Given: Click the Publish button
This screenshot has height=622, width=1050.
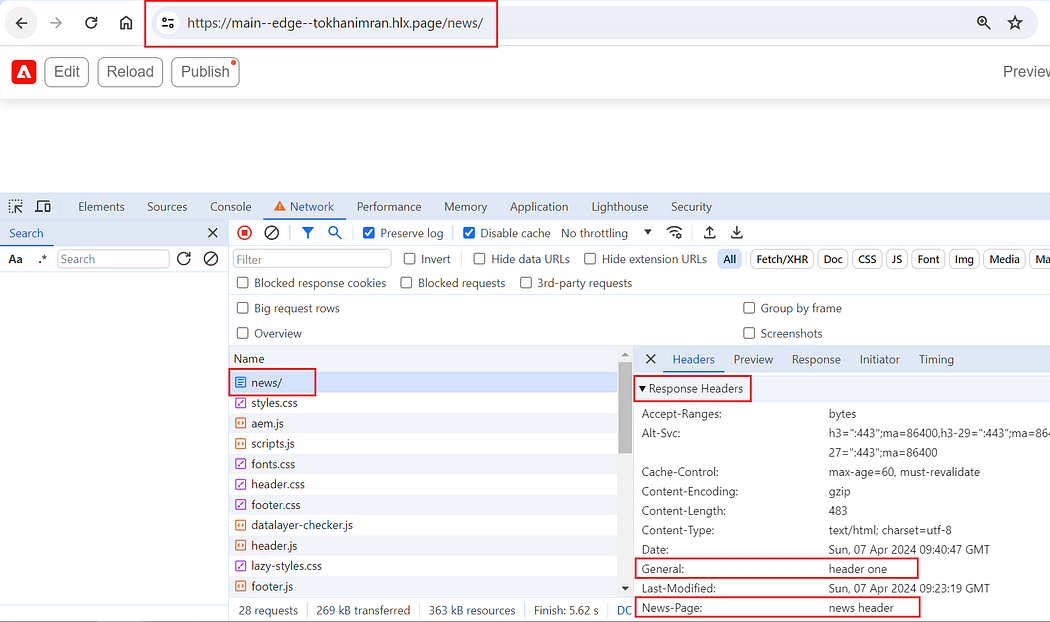Looking at the screenshot, I should tap(205, 72).
